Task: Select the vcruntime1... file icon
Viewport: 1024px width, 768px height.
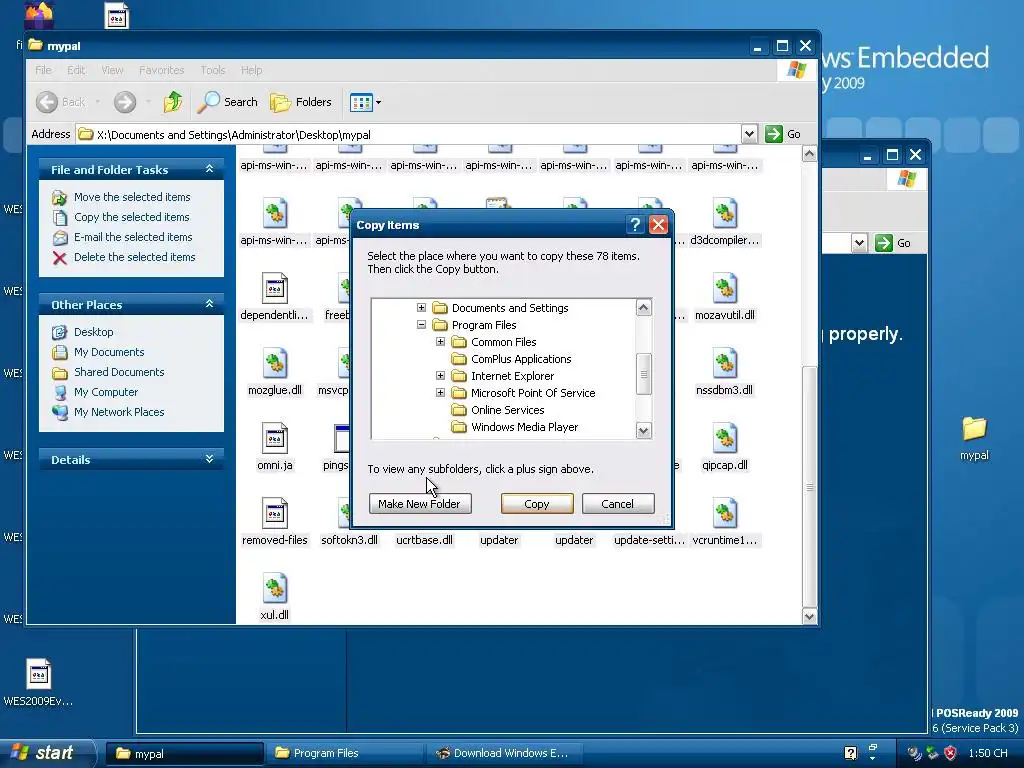Action: coord(724,513)
